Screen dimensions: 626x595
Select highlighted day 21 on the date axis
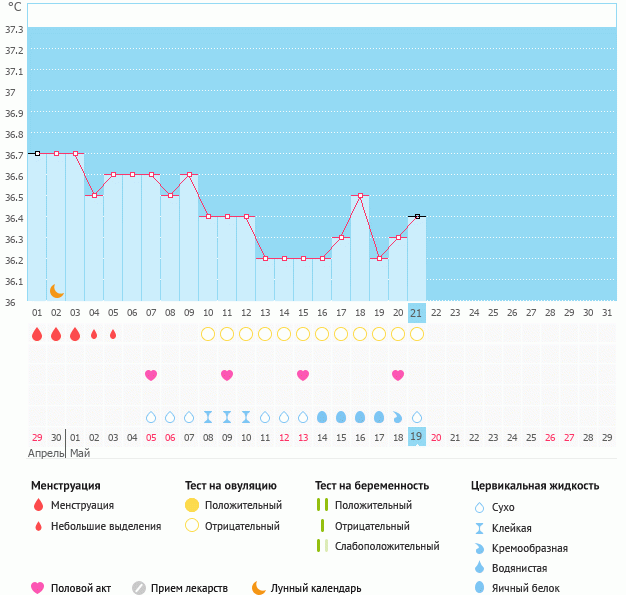[x=417, y=313]
